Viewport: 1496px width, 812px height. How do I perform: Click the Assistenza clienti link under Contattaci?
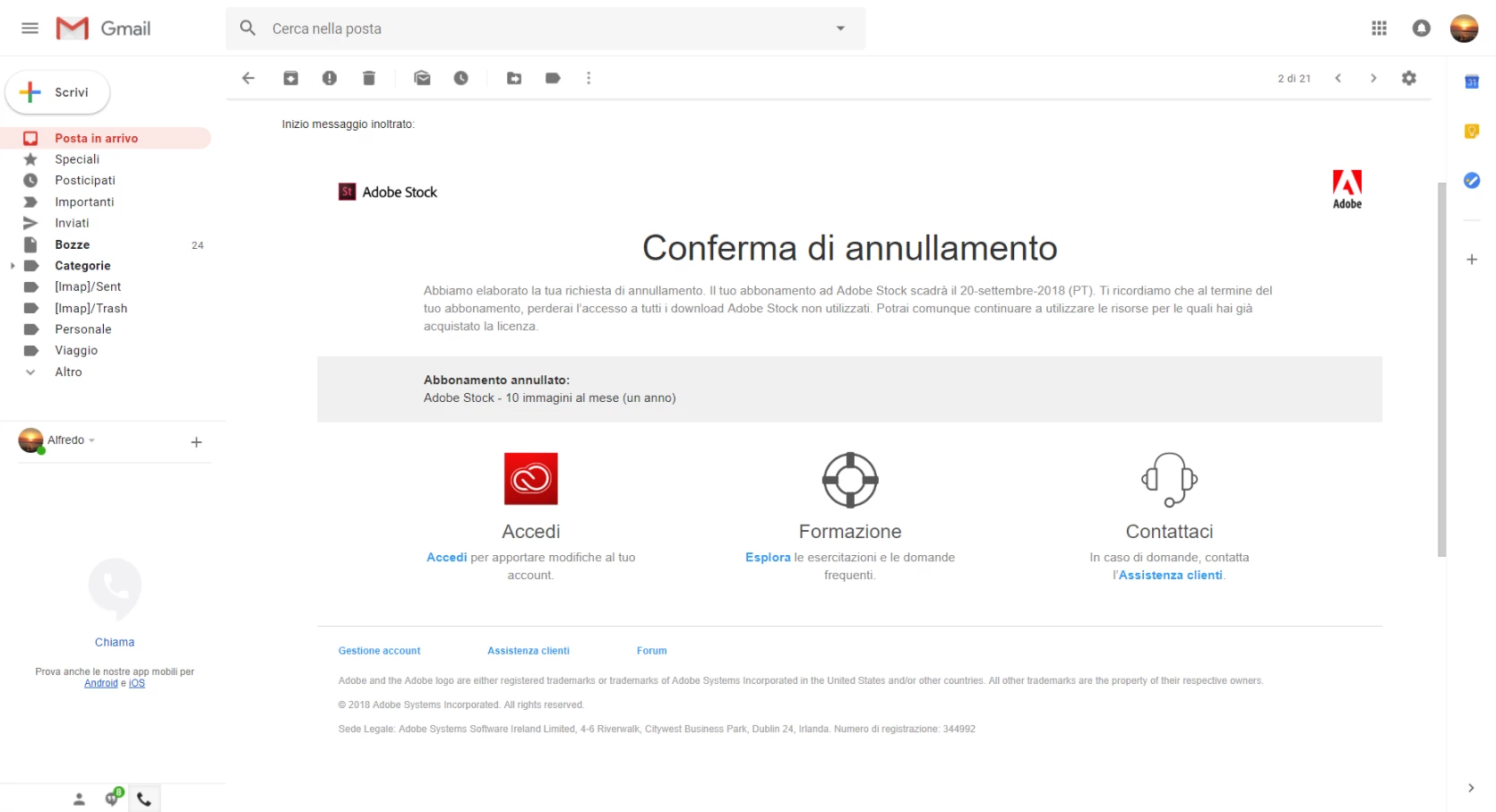coord(1170,575)
